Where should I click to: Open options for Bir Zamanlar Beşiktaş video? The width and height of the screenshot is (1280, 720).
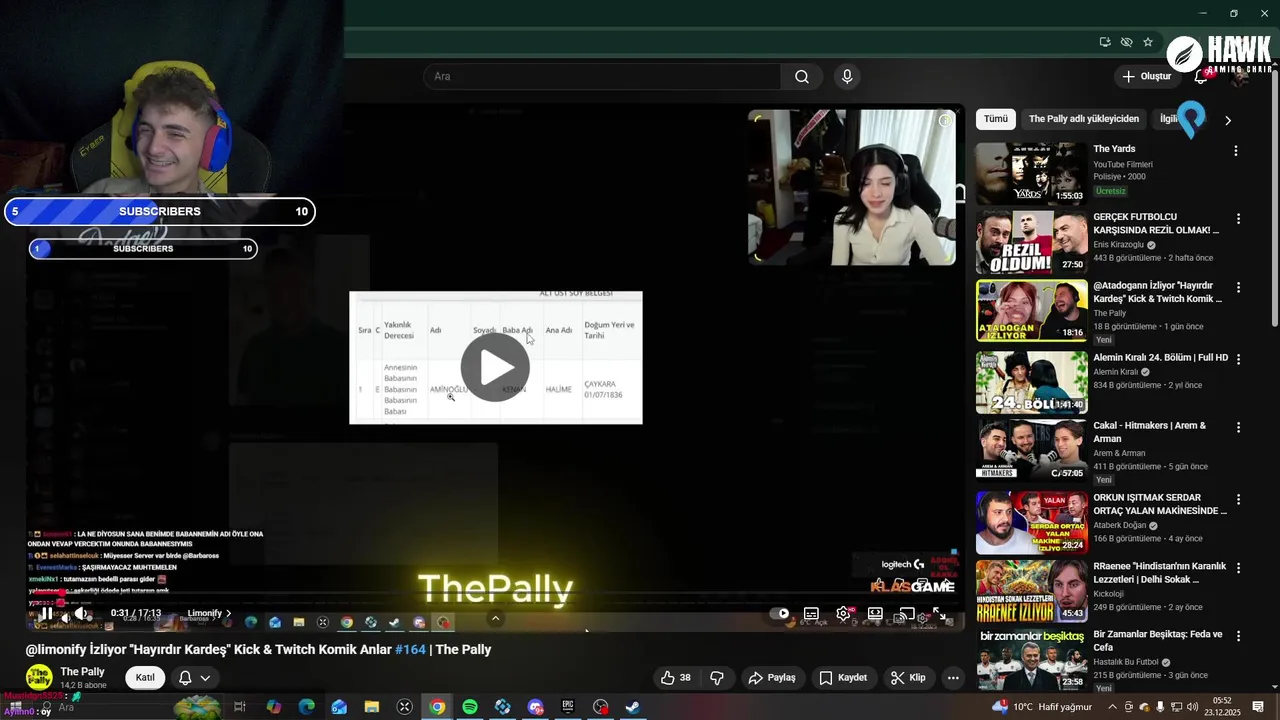[x=1238, y=636]
